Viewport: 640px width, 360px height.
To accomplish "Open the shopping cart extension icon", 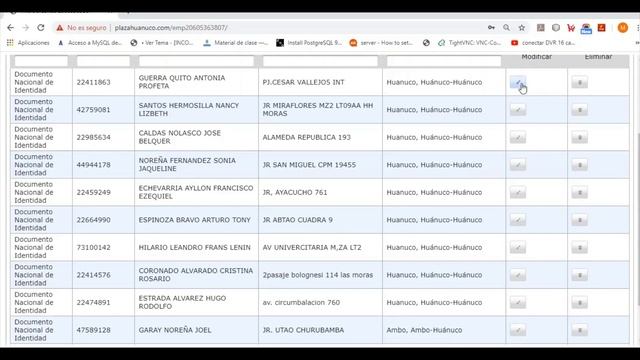I will coord(571,28).
